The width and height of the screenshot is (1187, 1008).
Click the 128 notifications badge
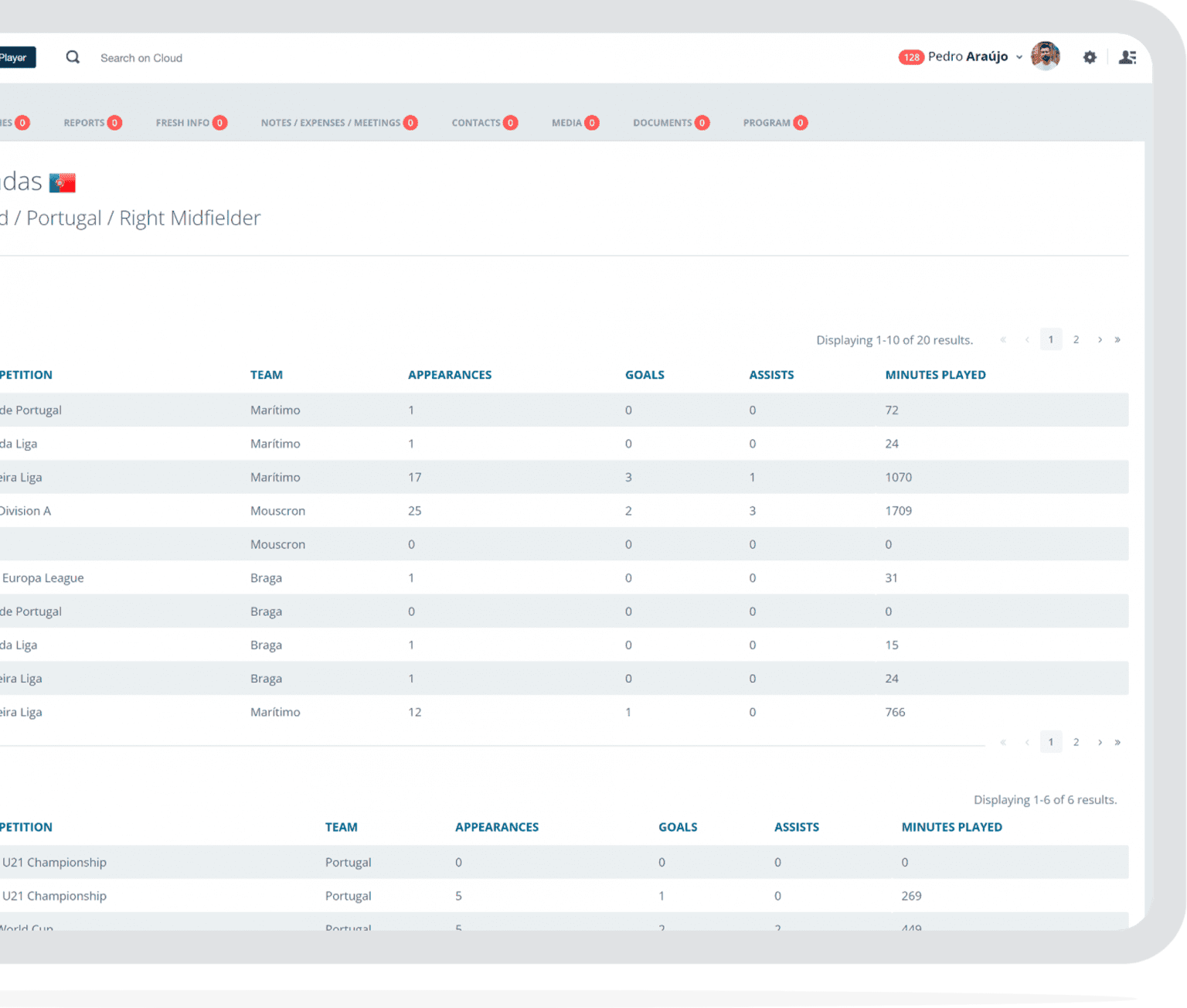click(911, 56)
